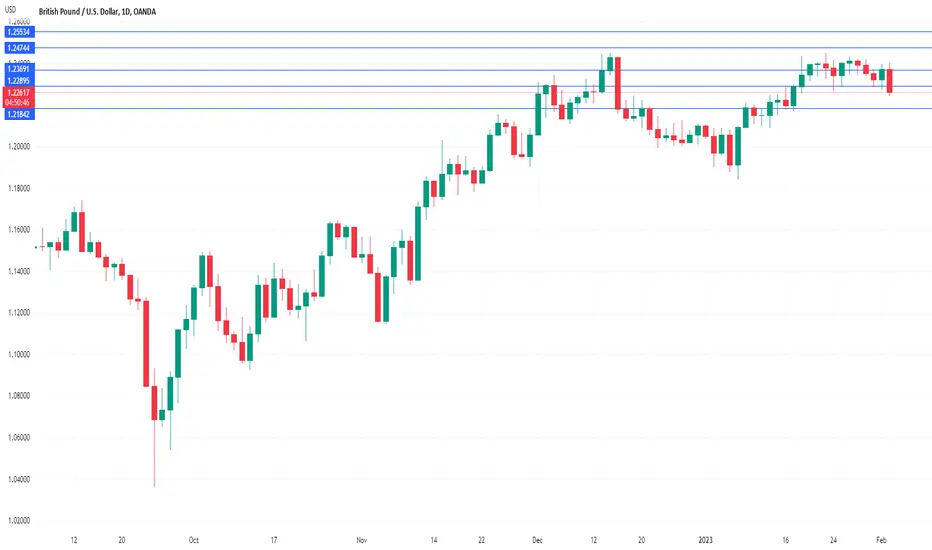Click the blue 1.23691 price label
The height and width of the screenshot is (550, 932).
point(19,69)
